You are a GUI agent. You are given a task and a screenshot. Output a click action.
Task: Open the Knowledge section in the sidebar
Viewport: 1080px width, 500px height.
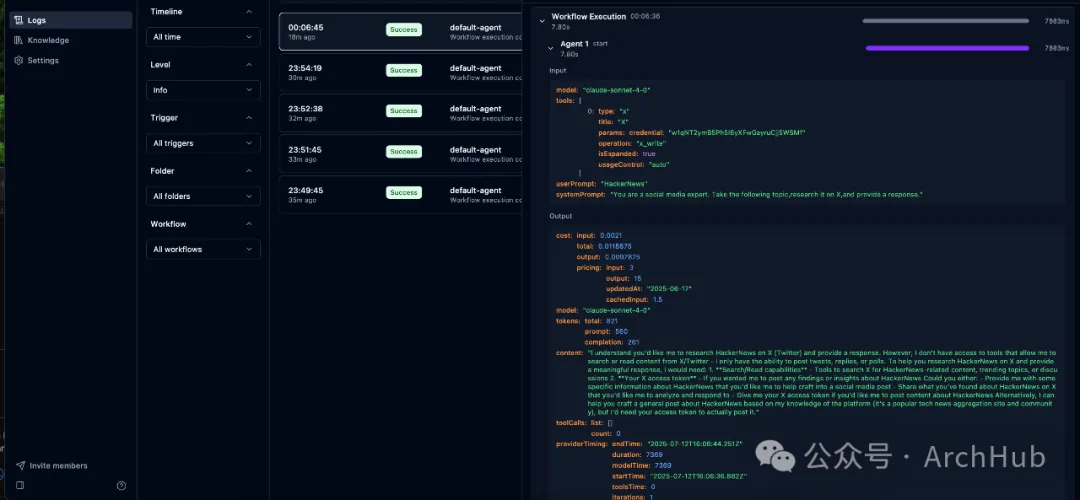tap(48, 40)
